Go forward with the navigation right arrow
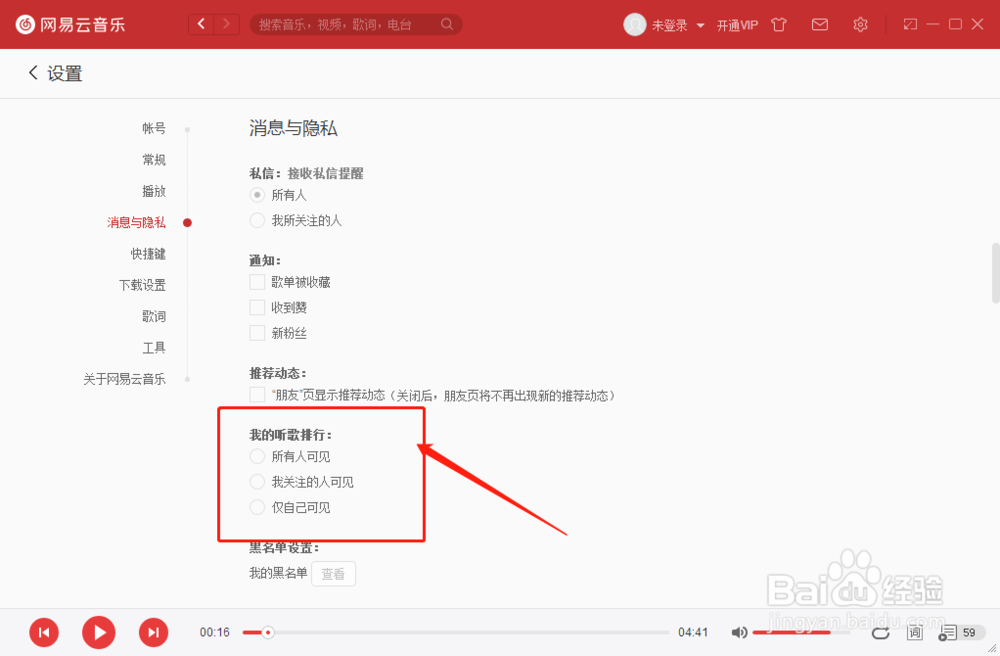This screenshot has width=1000, height=656. tap(226, 24)
